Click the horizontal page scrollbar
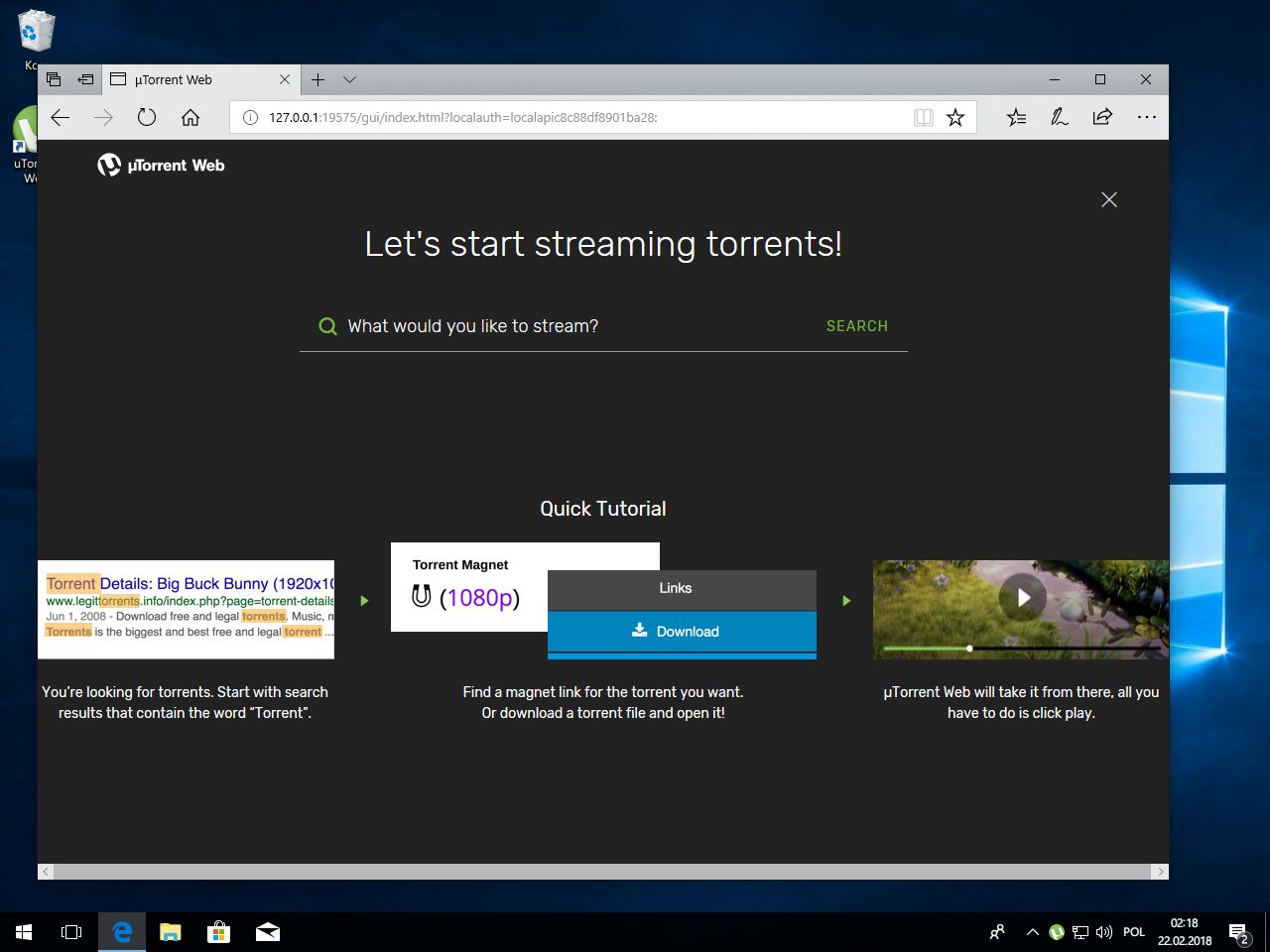Screen dimensions: 1270x952 [x=603, y=872]
